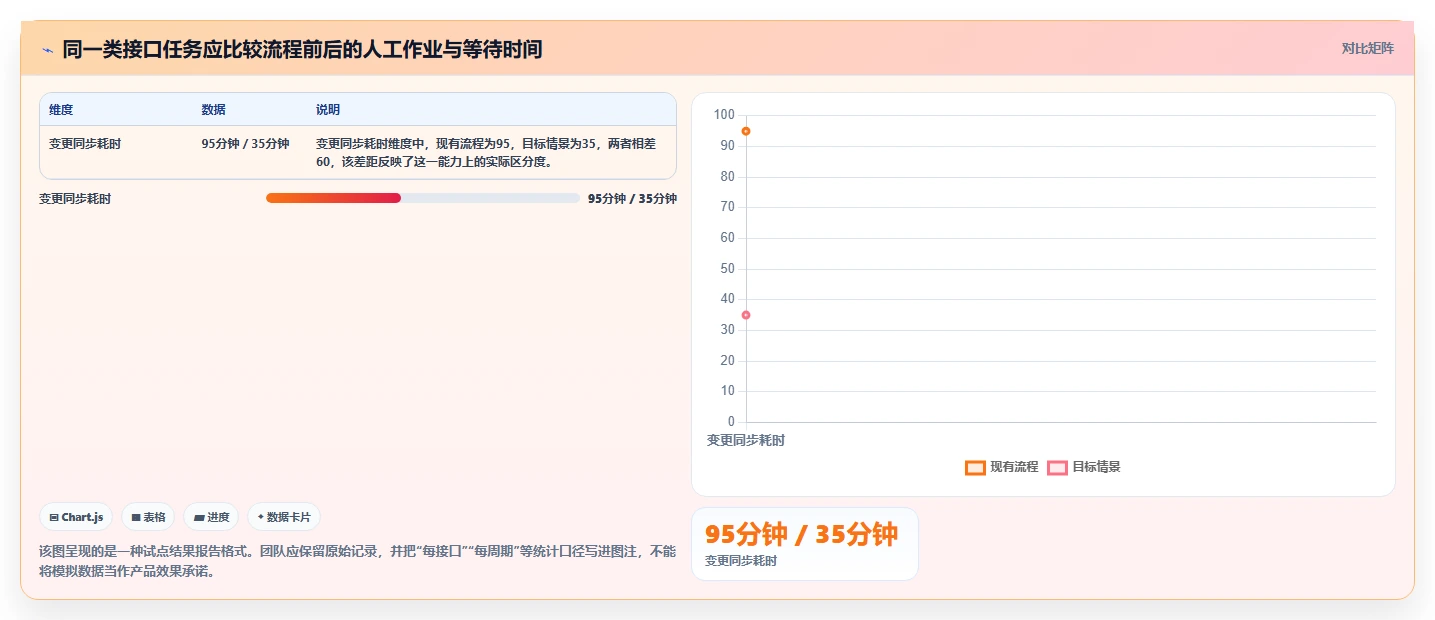Click the 变更同步耗时 progress bar
This screenshot has height=620, width=1435.
click(422, 198)
